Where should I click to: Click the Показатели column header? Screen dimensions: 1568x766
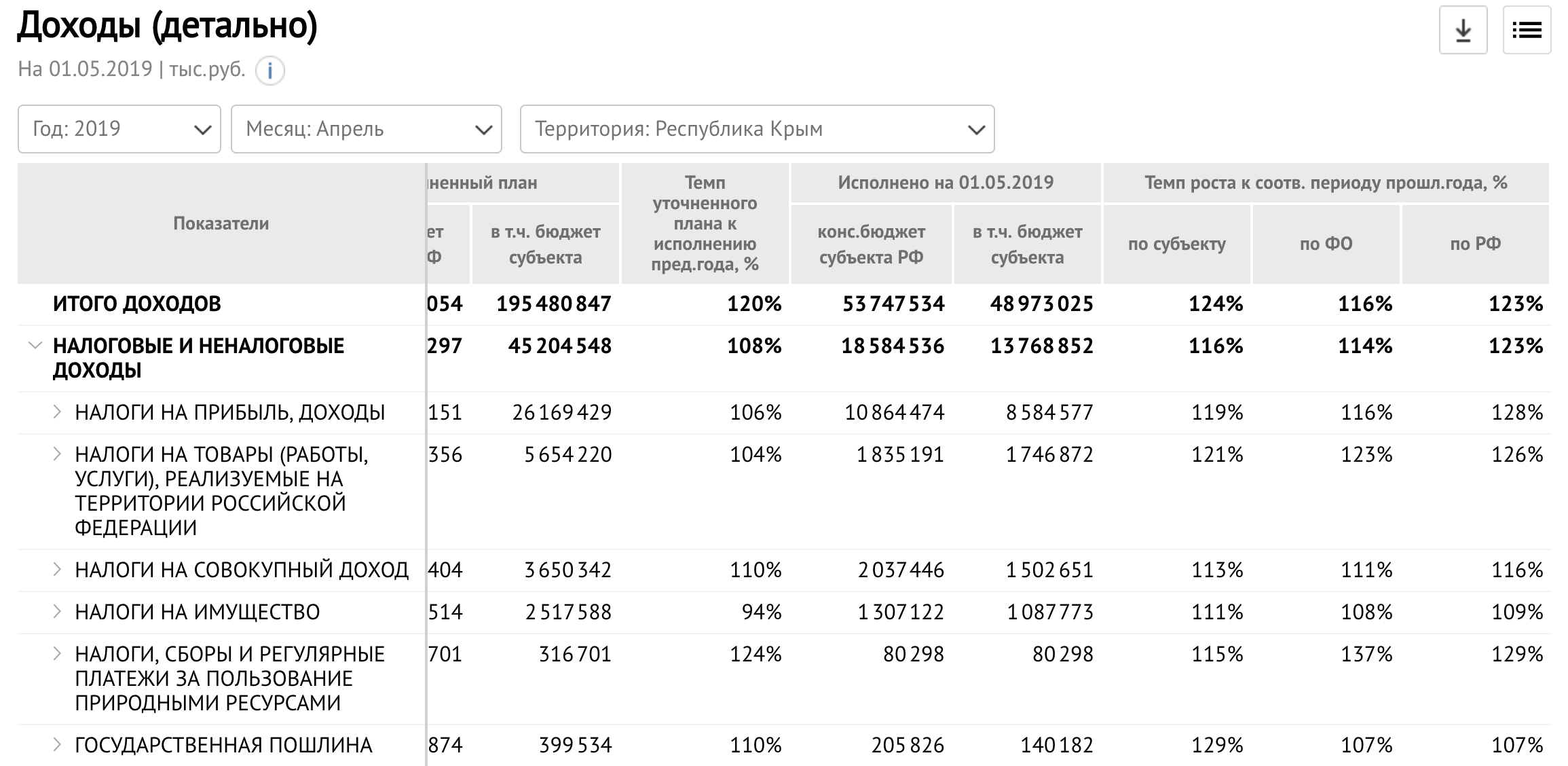pyautogui.click(x=221, y=223)
